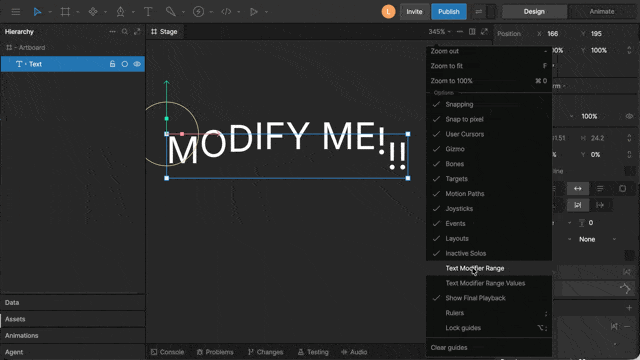Toggle Bones display option
Screen dimensions: 640x360
click(x=489, y=164)
